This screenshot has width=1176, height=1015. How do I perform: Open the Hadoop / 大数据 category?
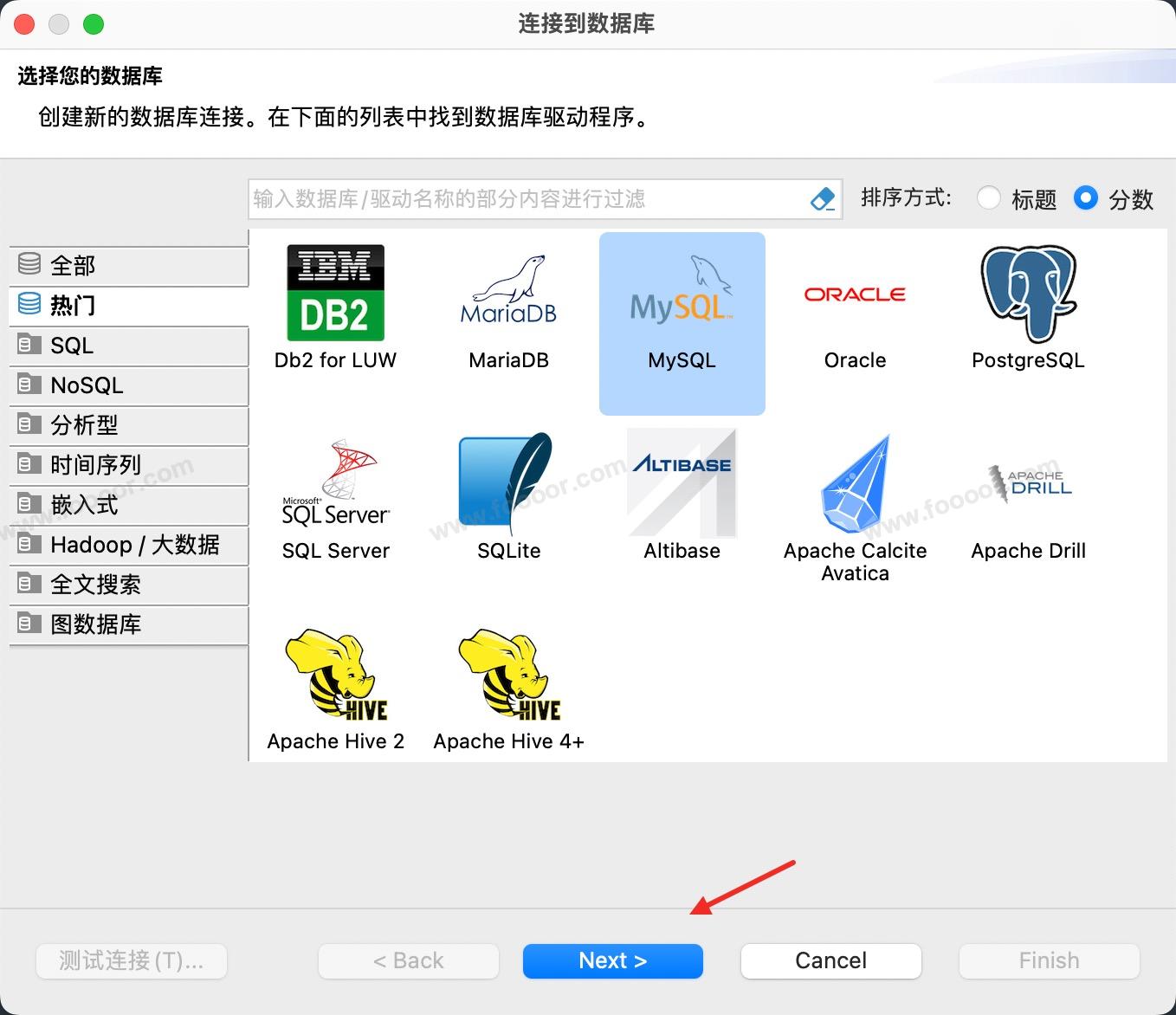130,545
